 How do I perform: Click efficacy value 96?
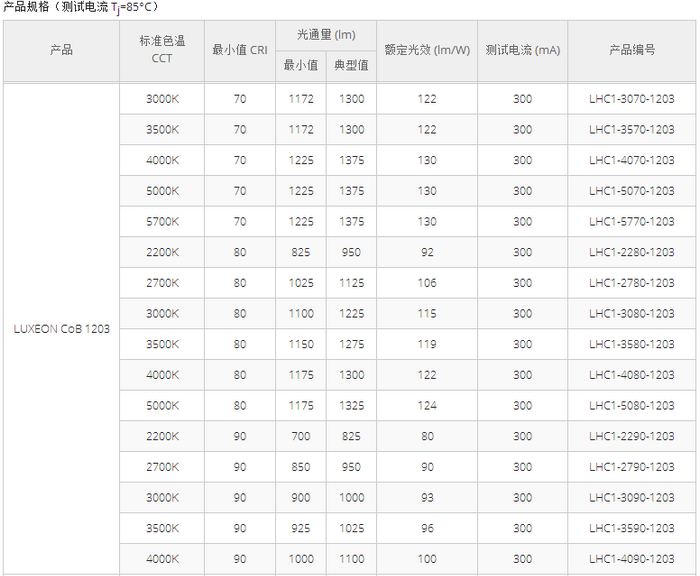tap(427, 528)
